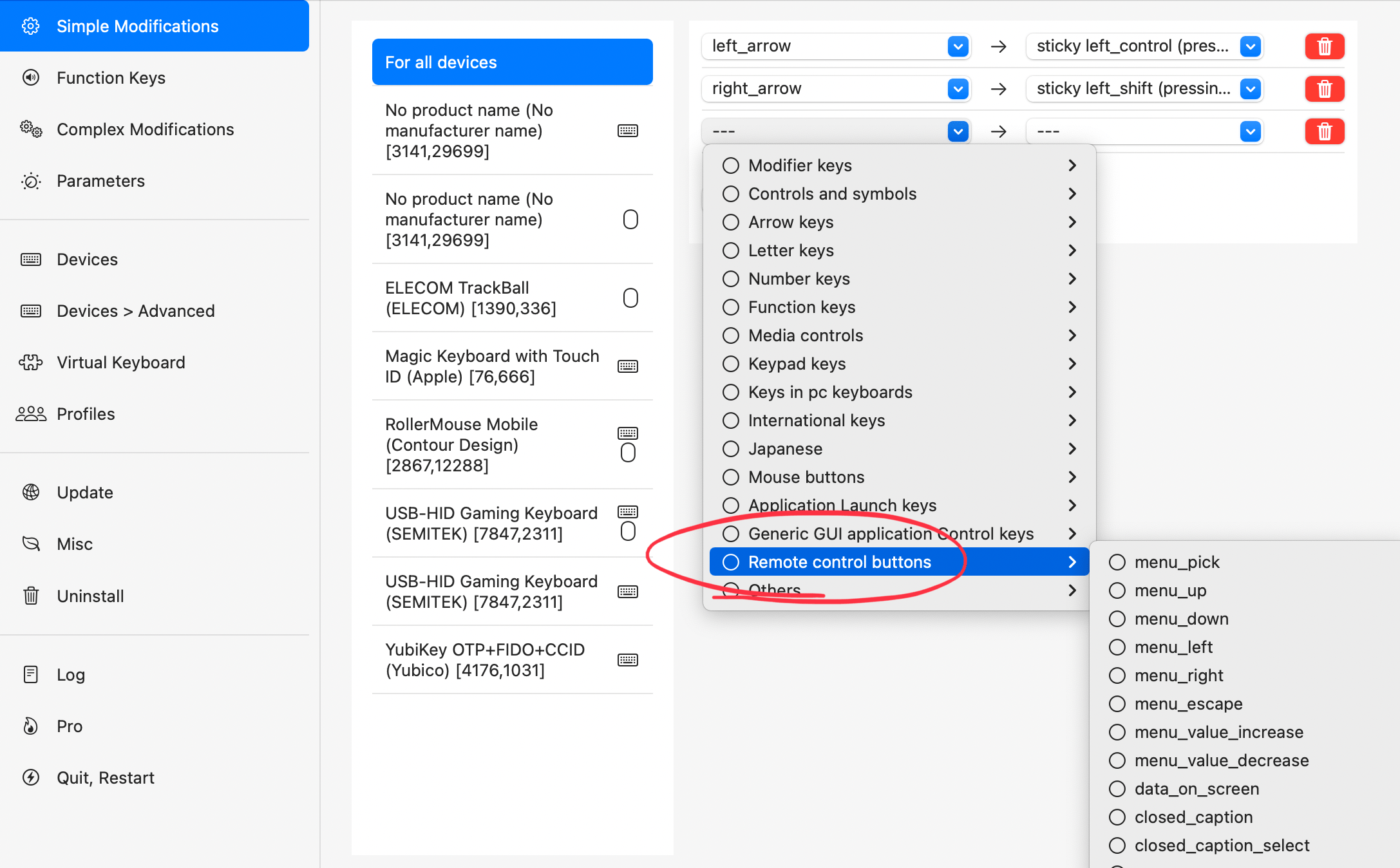
Task: Select the Modifier keys radio button
Action: 731,165
